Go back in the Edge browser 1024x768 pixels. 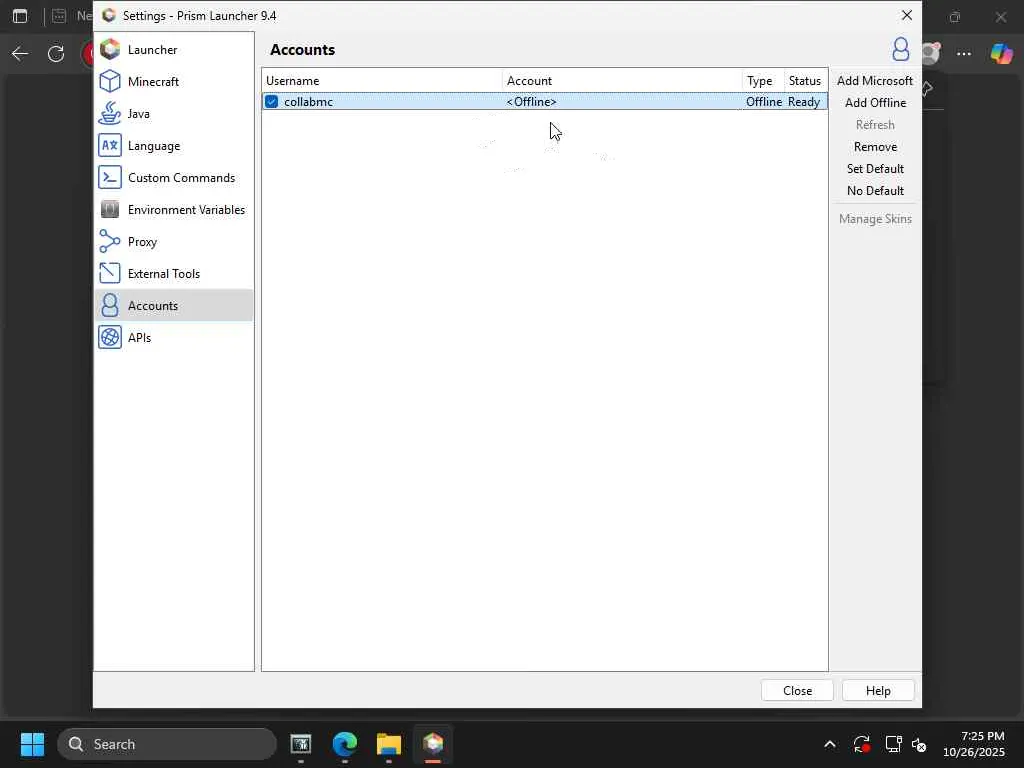point(20,54)
